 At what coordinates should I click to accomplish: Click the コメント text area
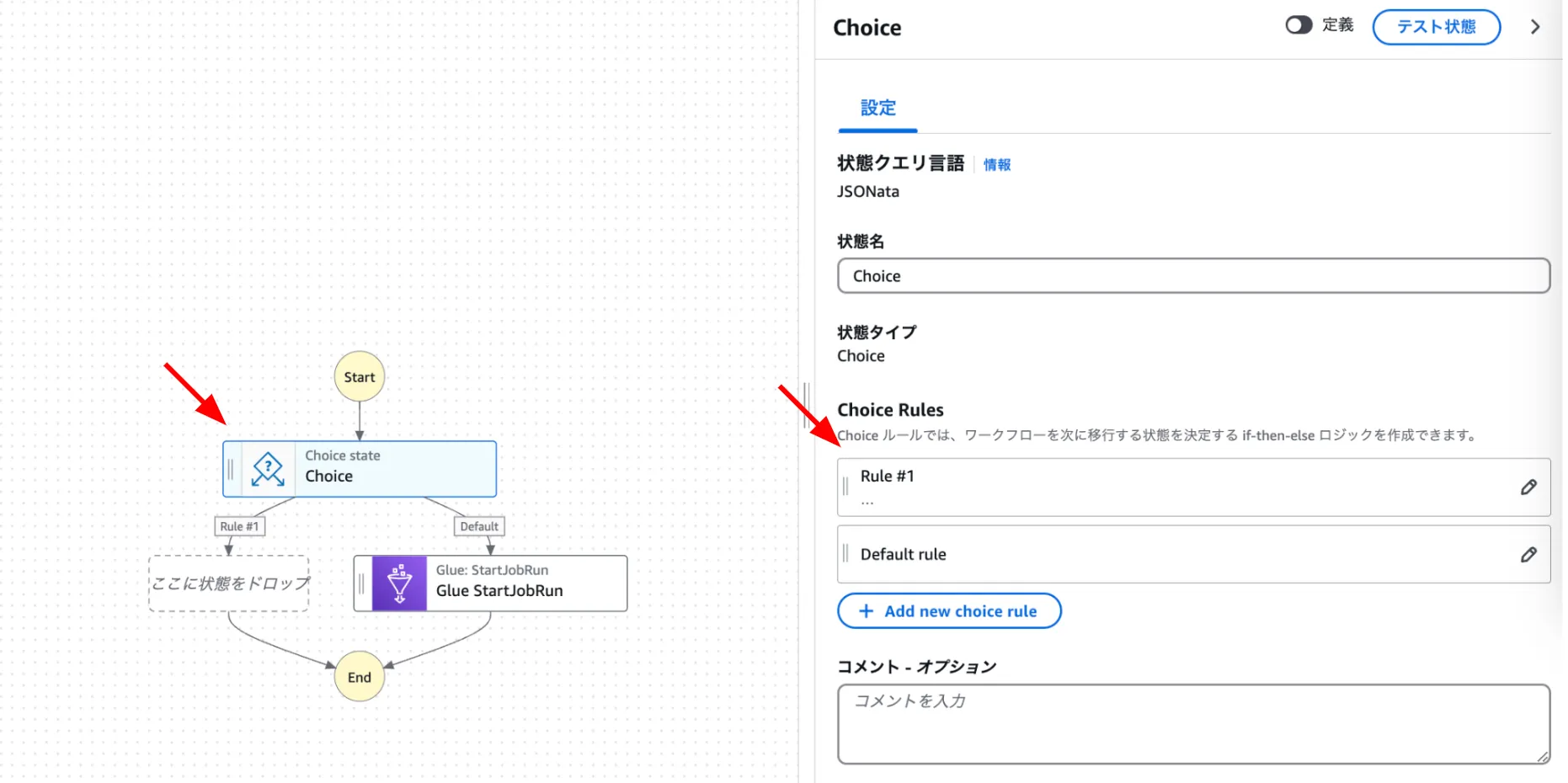coord(1193,724)
